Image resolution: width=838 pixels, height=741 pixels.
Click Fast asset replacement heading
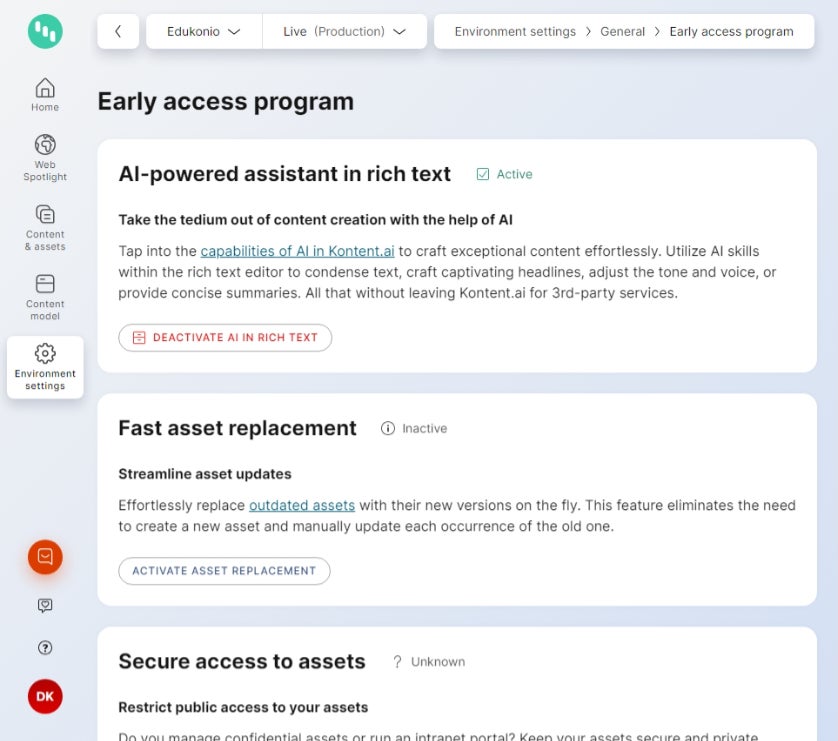coord(237,428)
